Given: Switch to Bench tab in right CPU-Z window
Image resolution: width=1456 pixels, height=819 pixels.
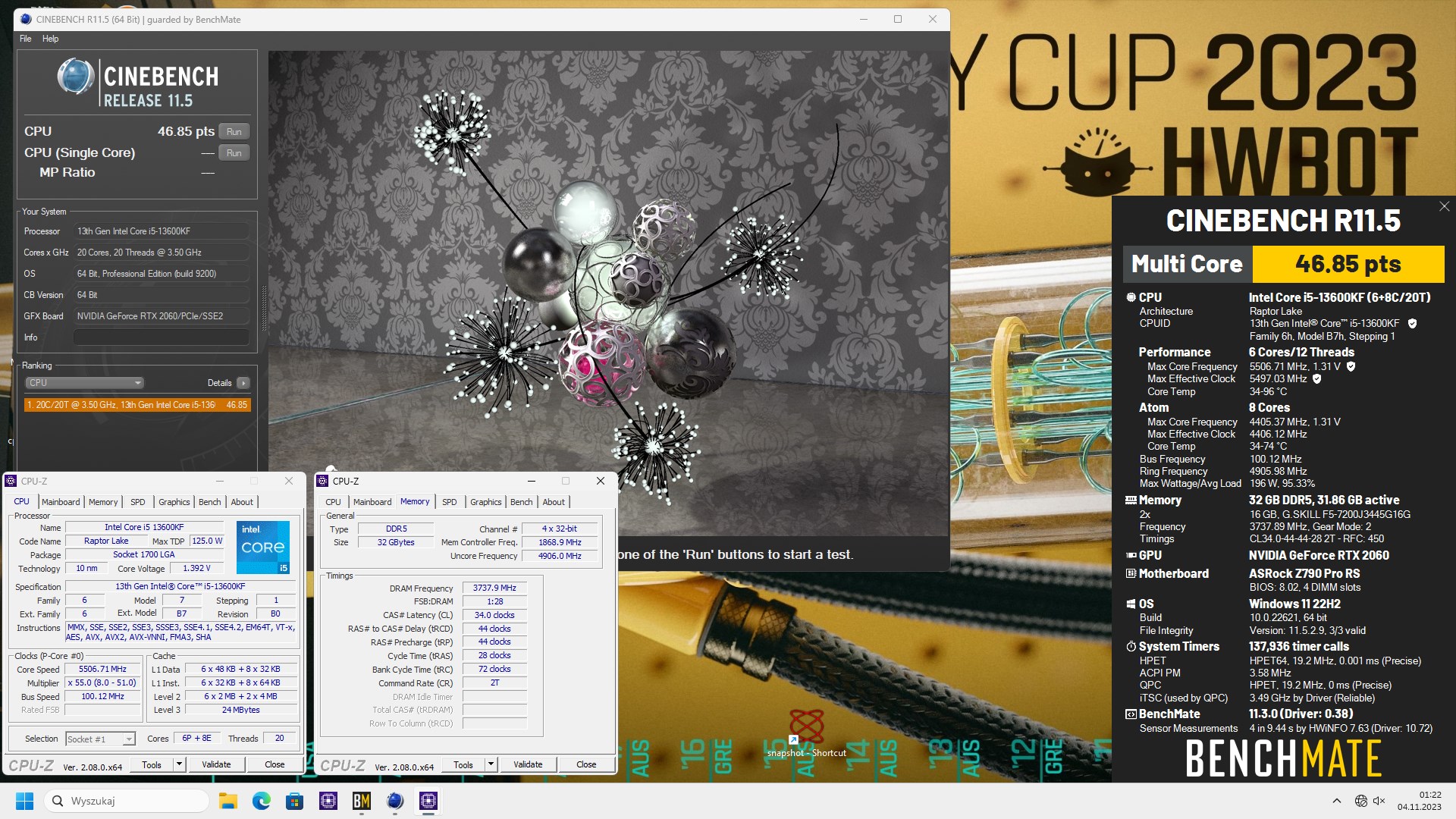Looking at the screenshot, I should tap(522, 502).
